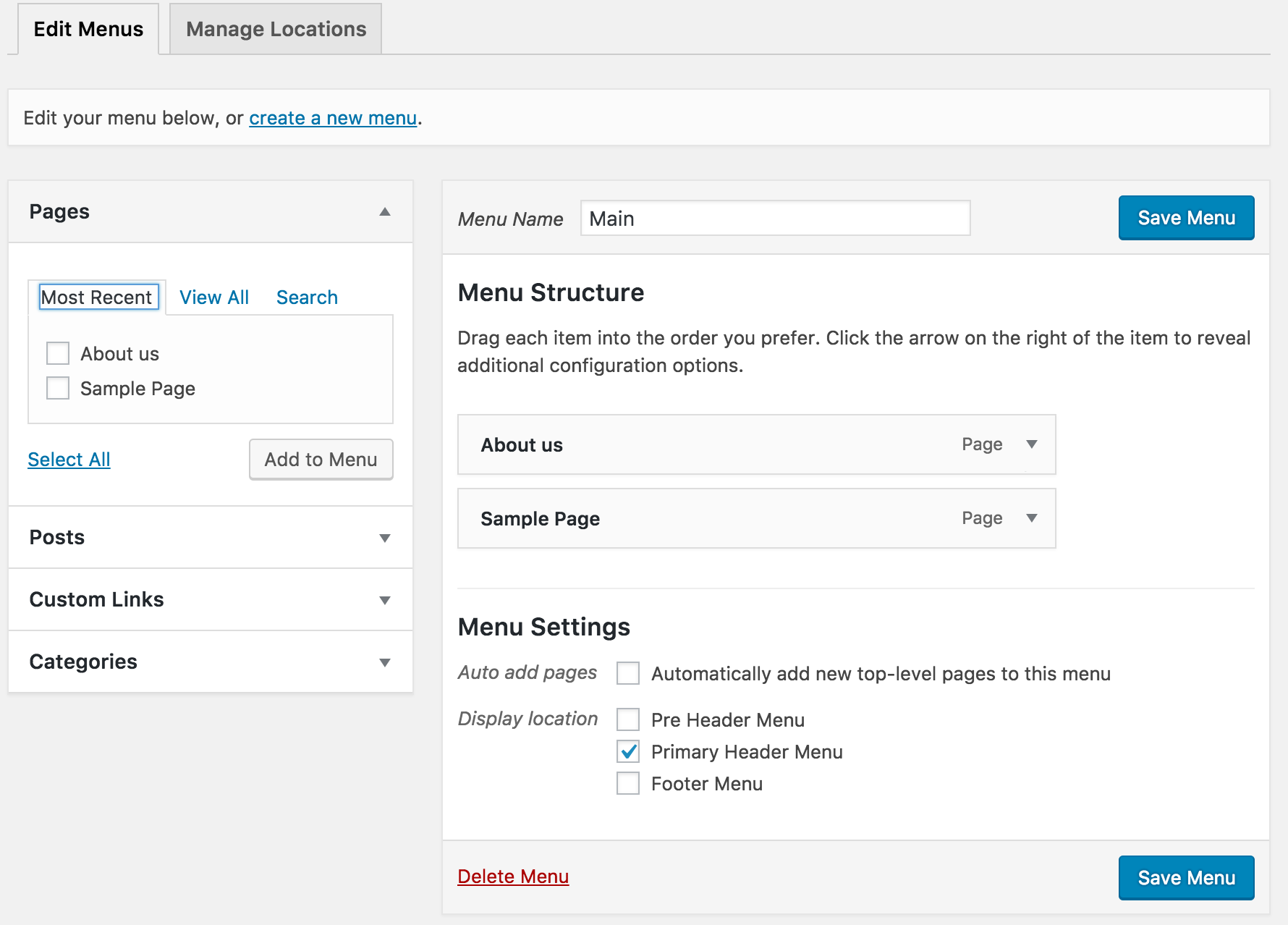This screenshot has width=1288, height=925.
Task: Expand About us menu item options
Action: pyautogui.click(x=1032, y=444)
